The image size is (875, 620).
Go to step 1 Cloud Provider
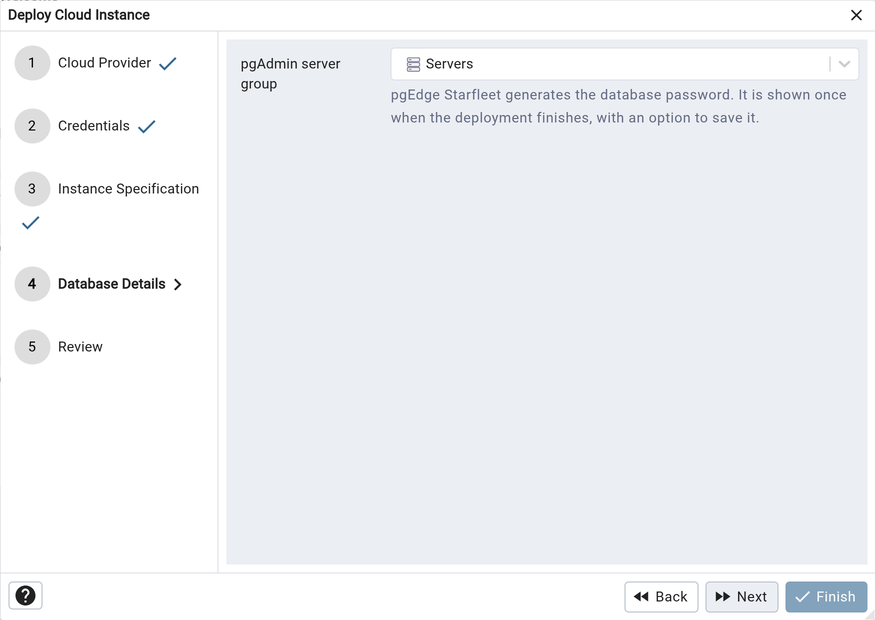pyautogui.click(x=104, y=63)
